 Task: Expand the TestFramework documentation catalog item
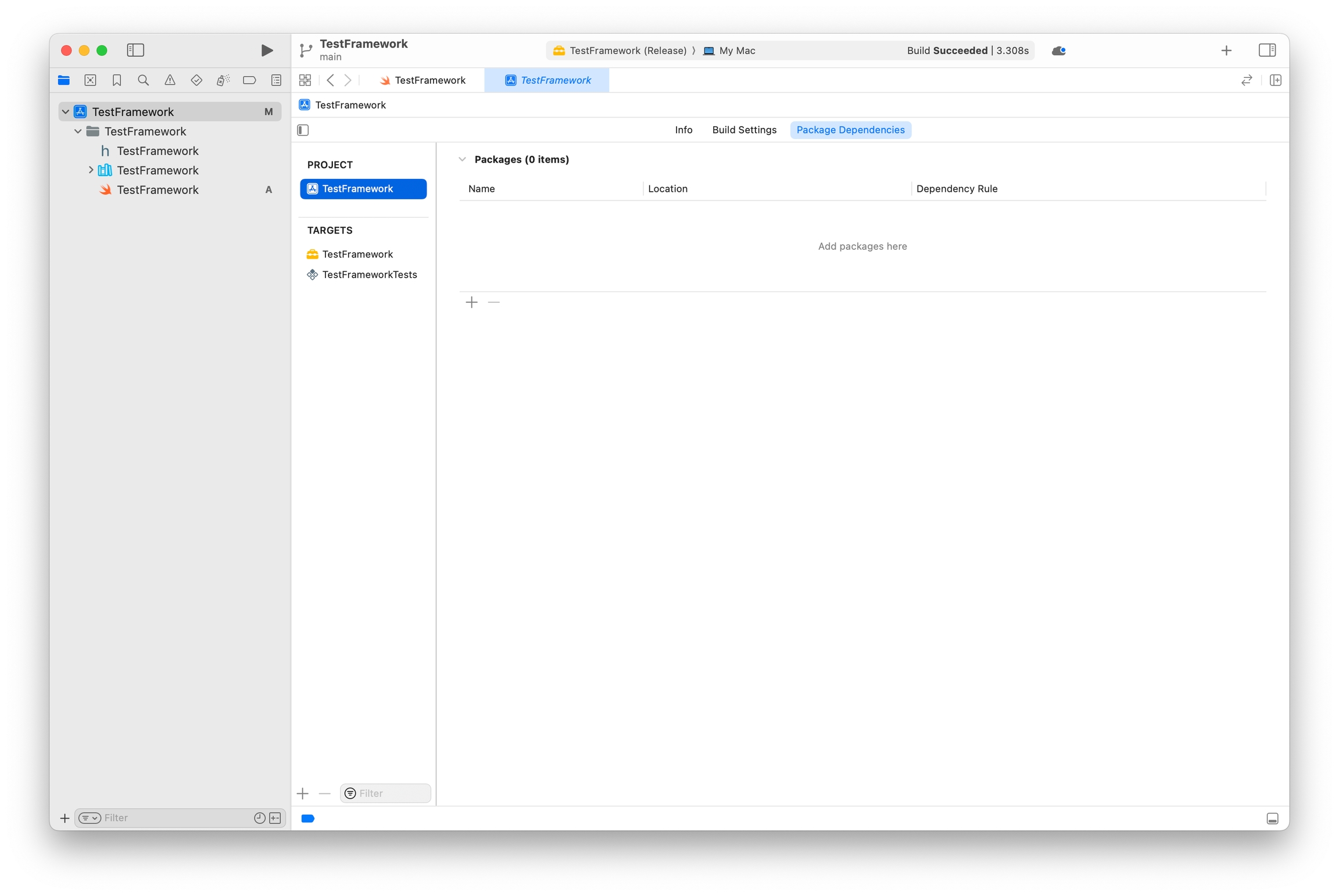(x=91, y=170)
